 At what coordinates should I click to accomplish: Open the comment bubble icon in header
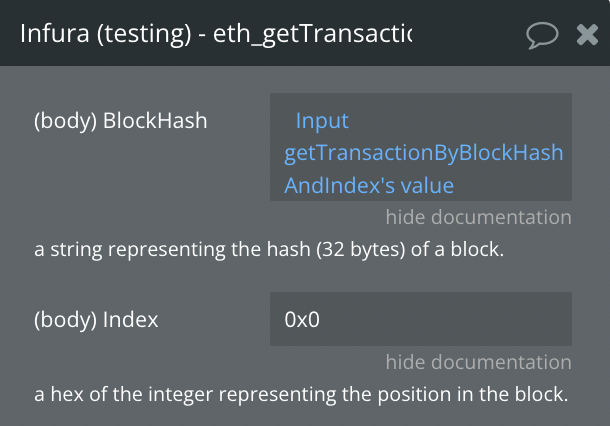click(542, 35)
